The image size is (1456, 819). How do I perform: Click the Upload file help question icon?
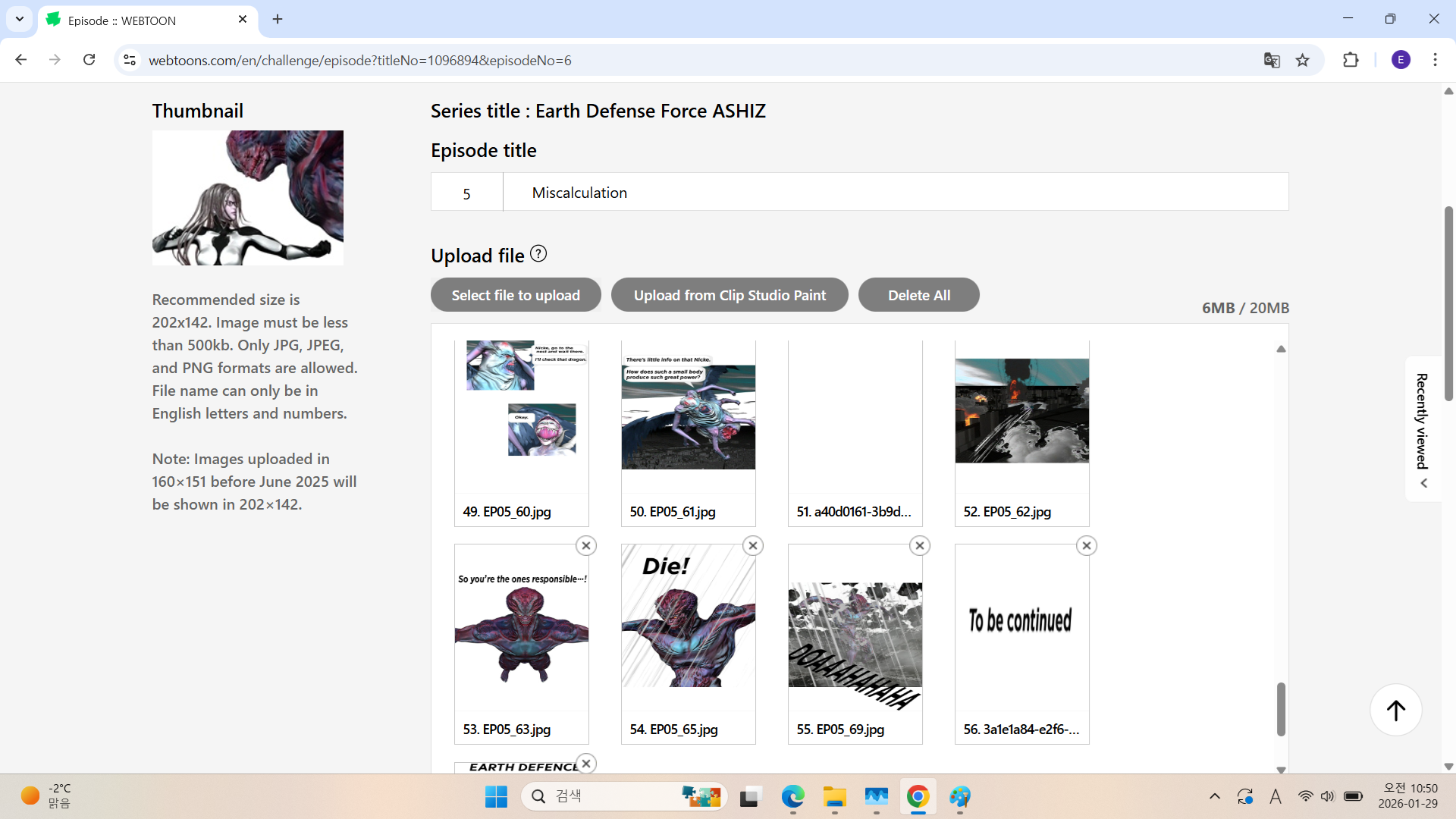click(538, 254)
